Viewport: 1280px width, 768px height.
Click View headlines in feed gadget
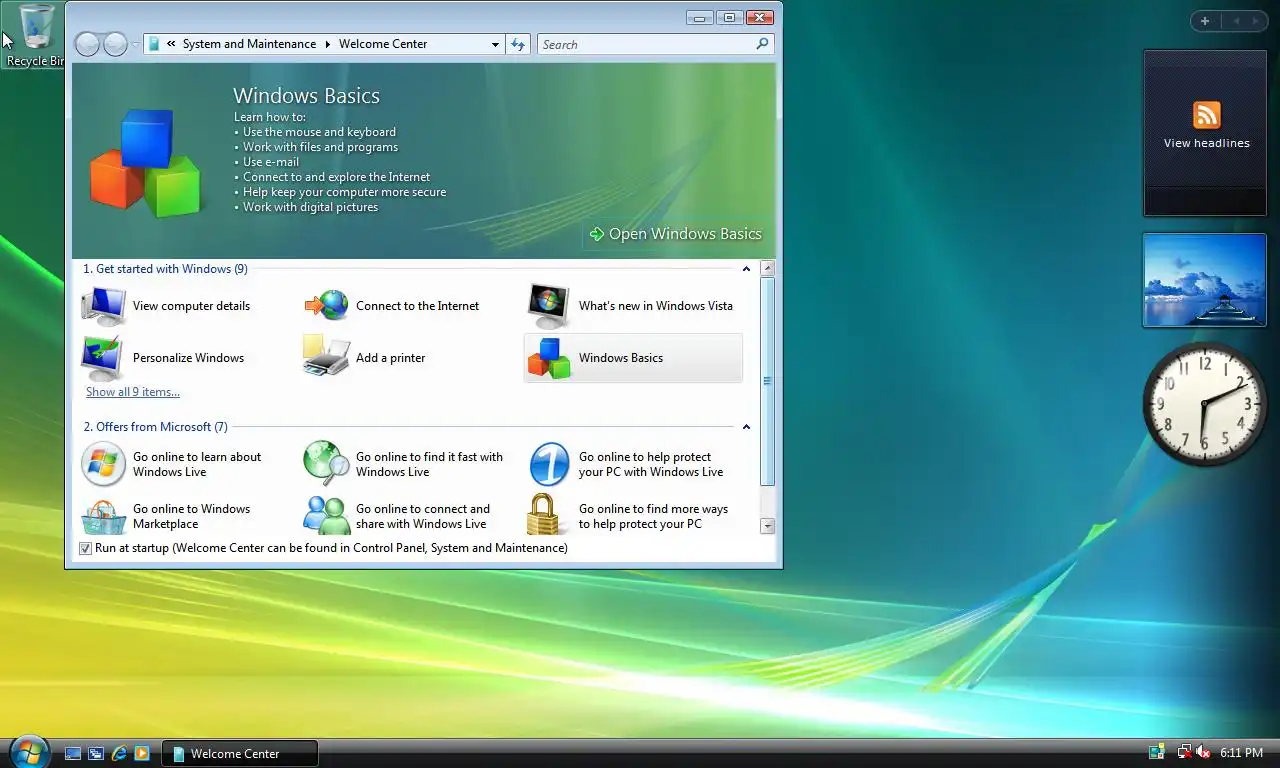[x=1207, y=143]
